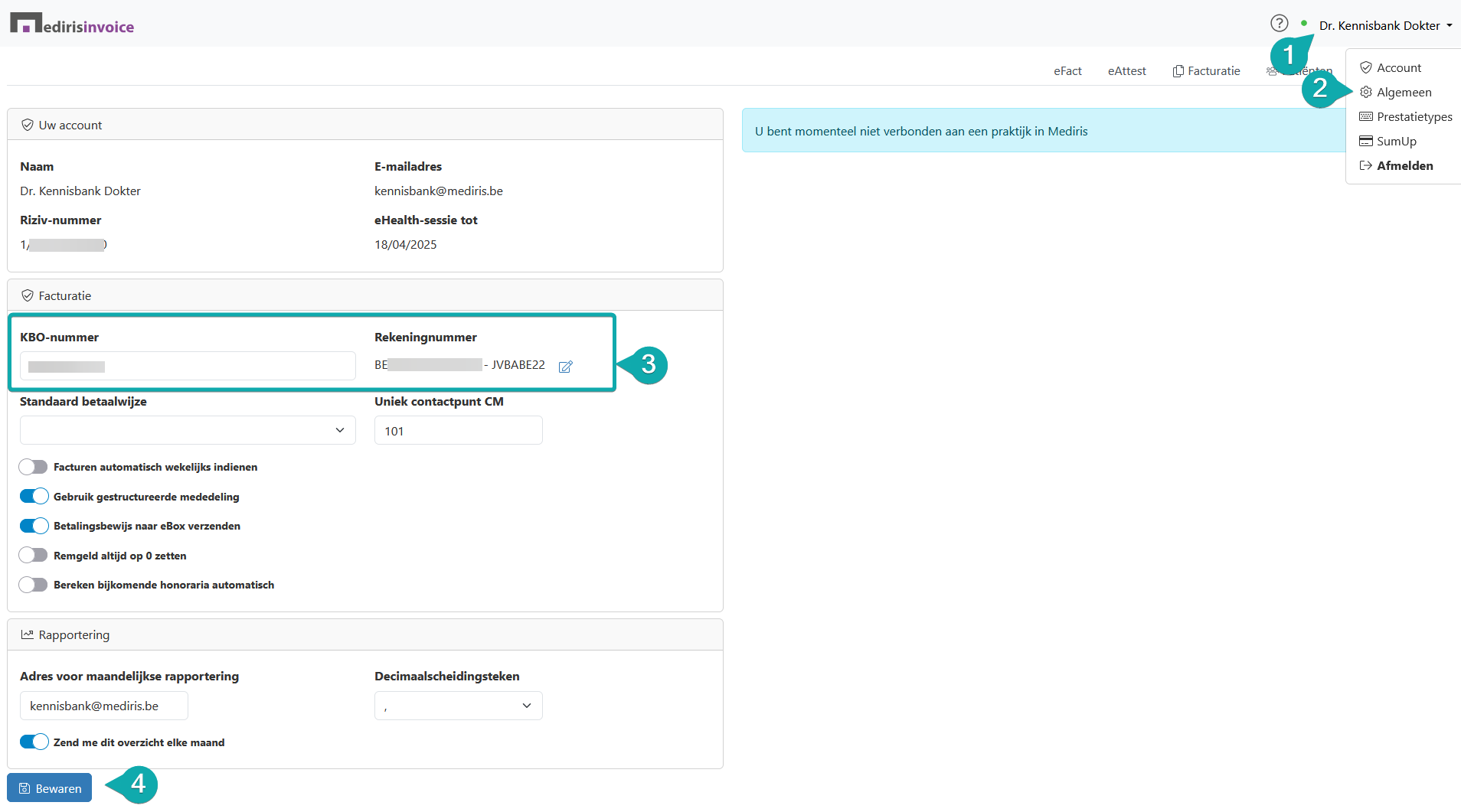Click the Bewaren save button

click(50, 788)
